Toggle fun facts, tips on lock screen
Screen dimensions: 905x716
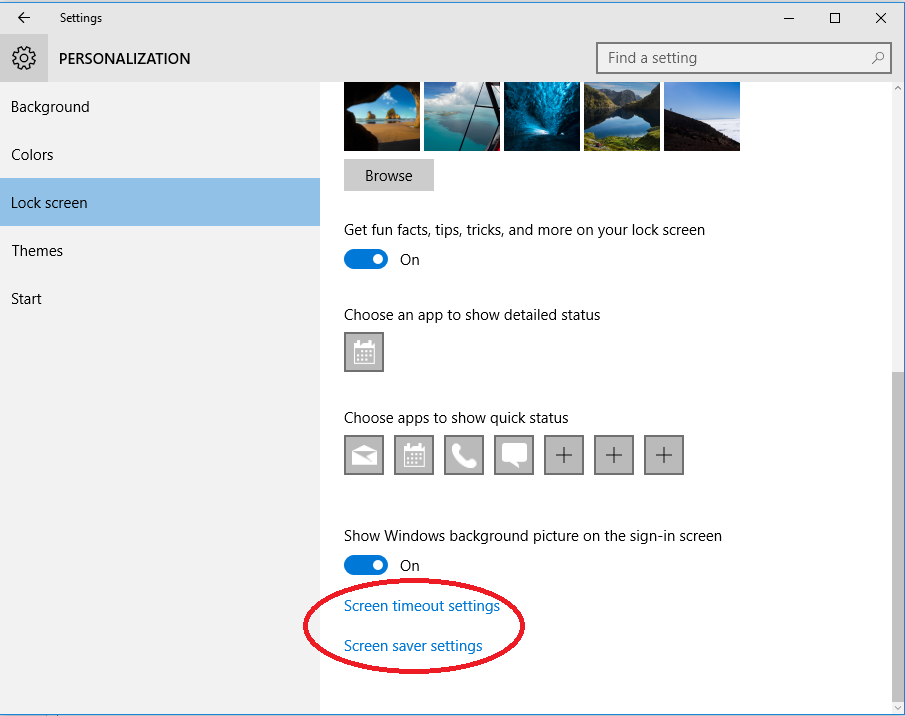(x=366, y=260)
